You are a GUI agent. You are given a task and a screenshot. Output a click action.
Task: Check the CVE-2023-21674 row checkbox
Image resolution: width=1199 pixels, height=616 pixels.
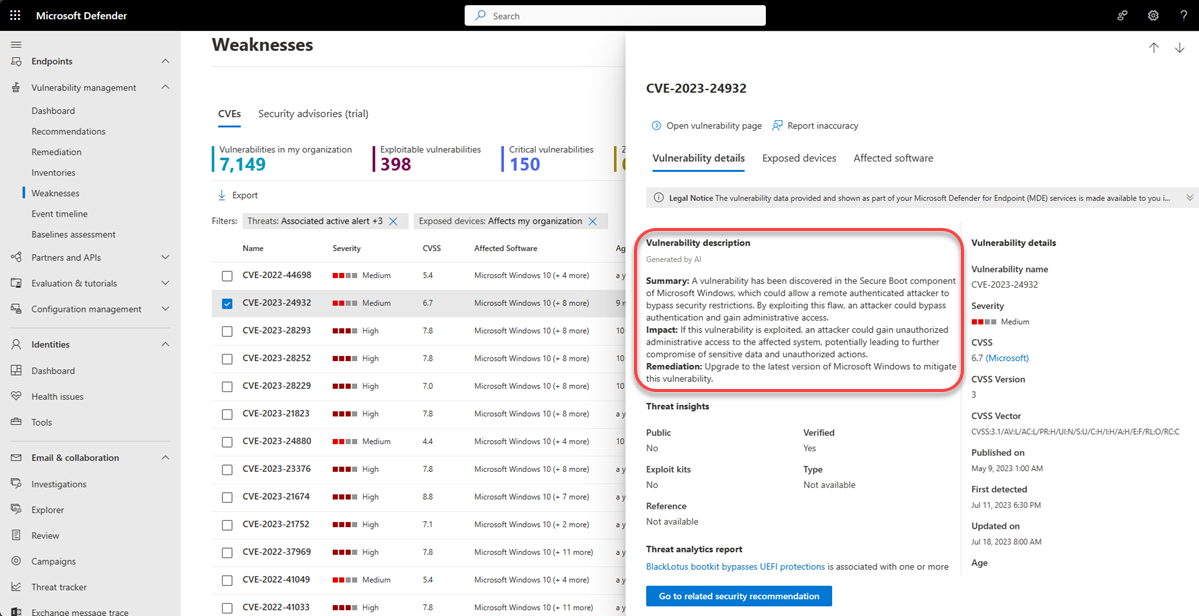[227, 497]
